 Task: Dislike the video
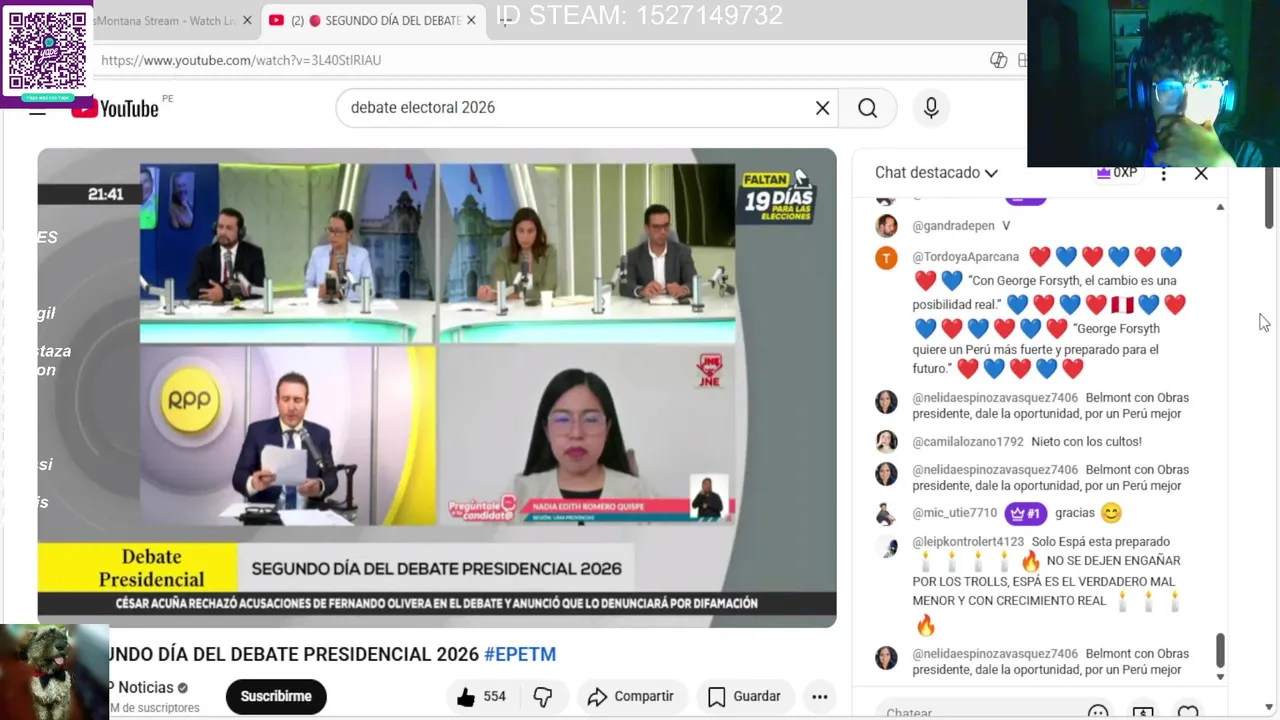pyautogui.click(x=543, y=697)
